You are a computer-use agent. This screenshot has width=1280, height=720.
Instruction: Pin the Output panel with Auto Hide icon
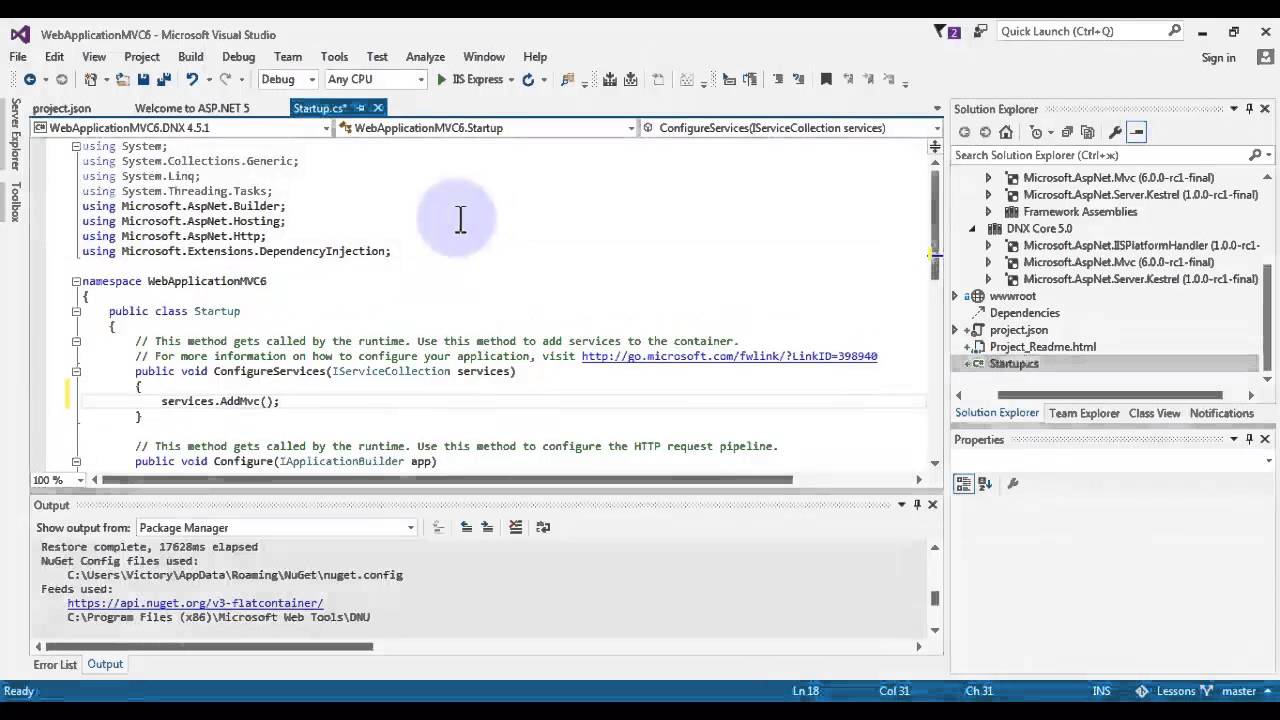[x=917, y=505]
